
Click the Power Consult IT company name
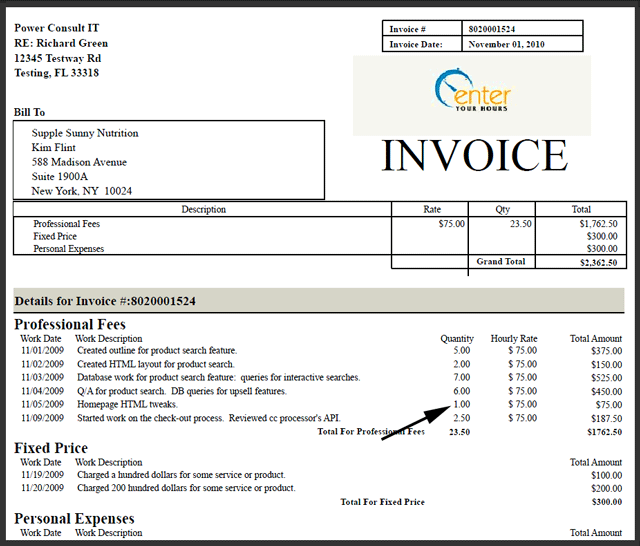point(57,28)
